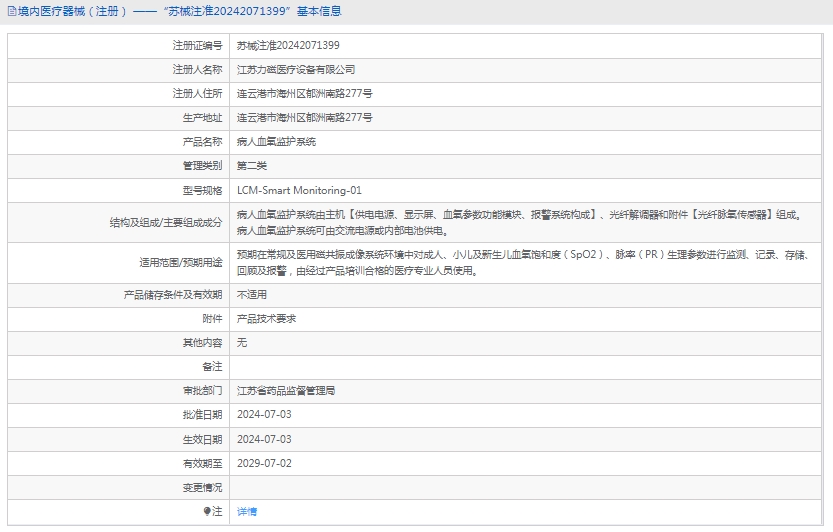
Task: Click the 生效日期 row label
Action: point(204,439)
